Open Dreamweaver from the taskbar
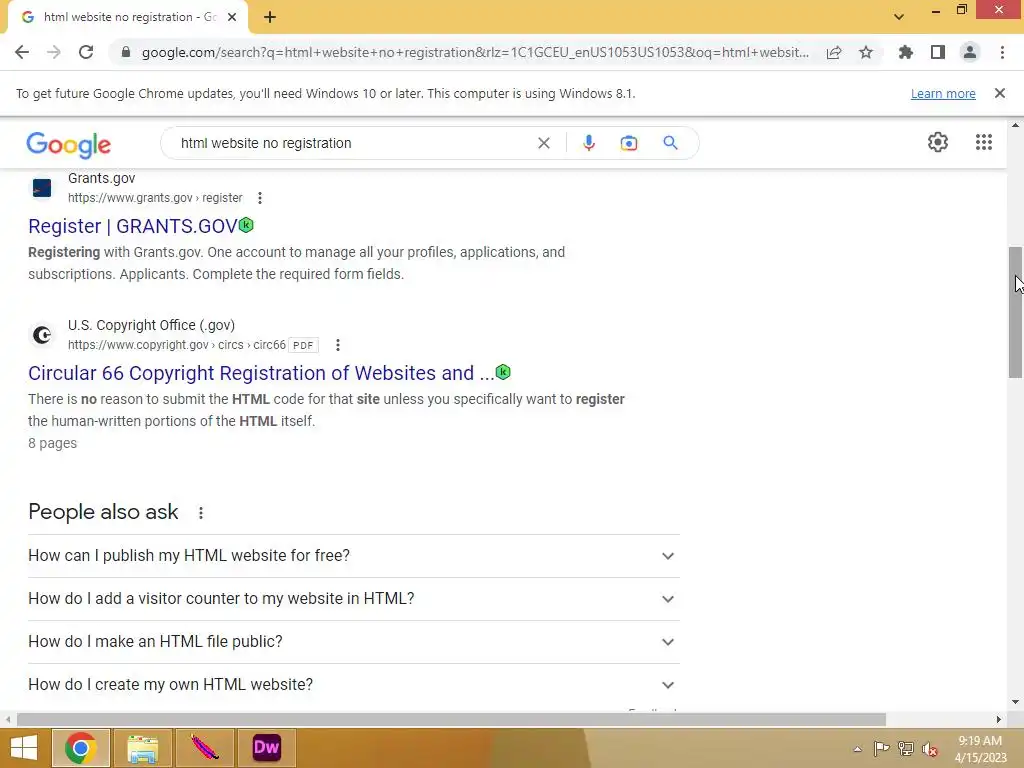1024x768 pixels. tap(266, 748)
